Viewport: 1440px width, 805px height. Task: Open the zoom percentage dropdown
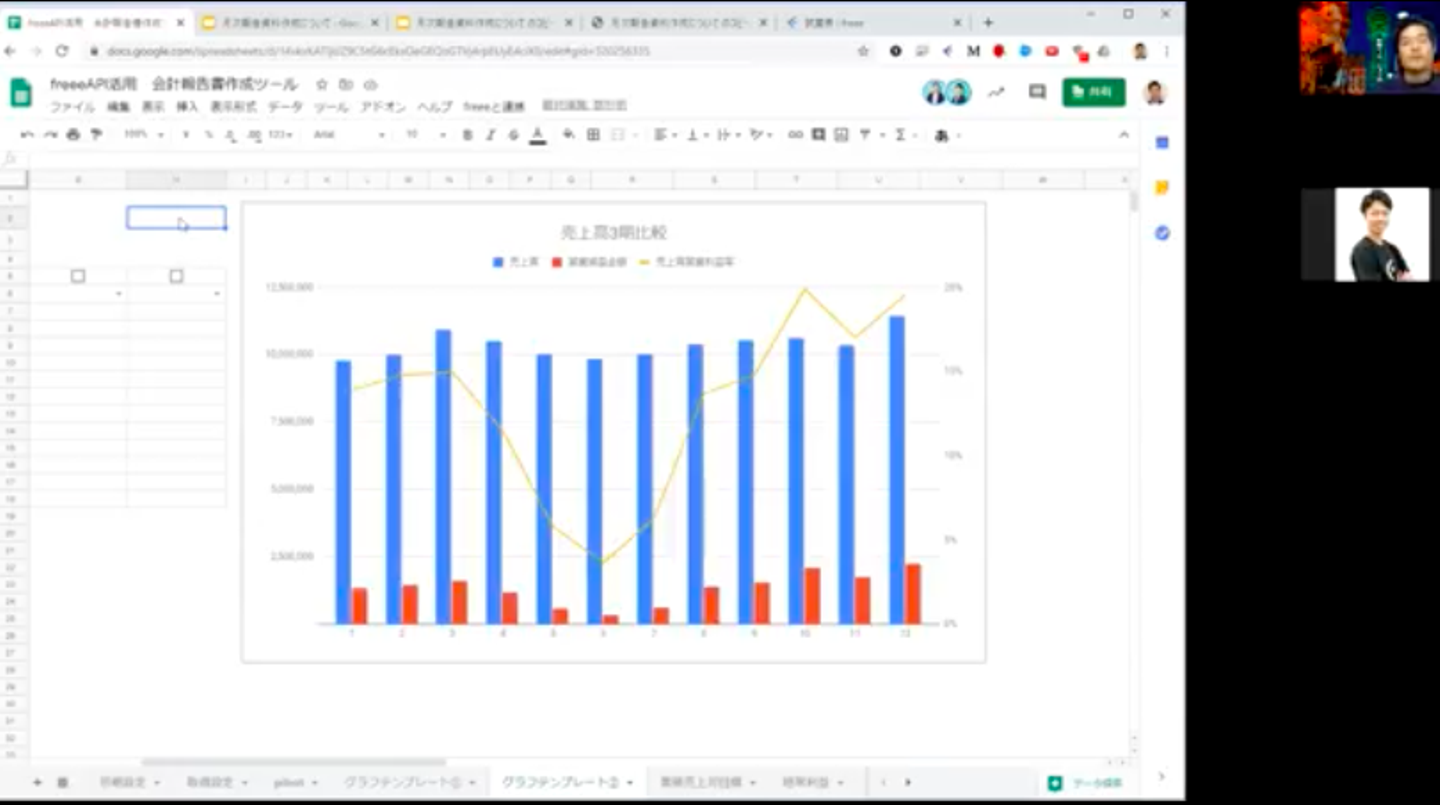[x=143, y=135]
